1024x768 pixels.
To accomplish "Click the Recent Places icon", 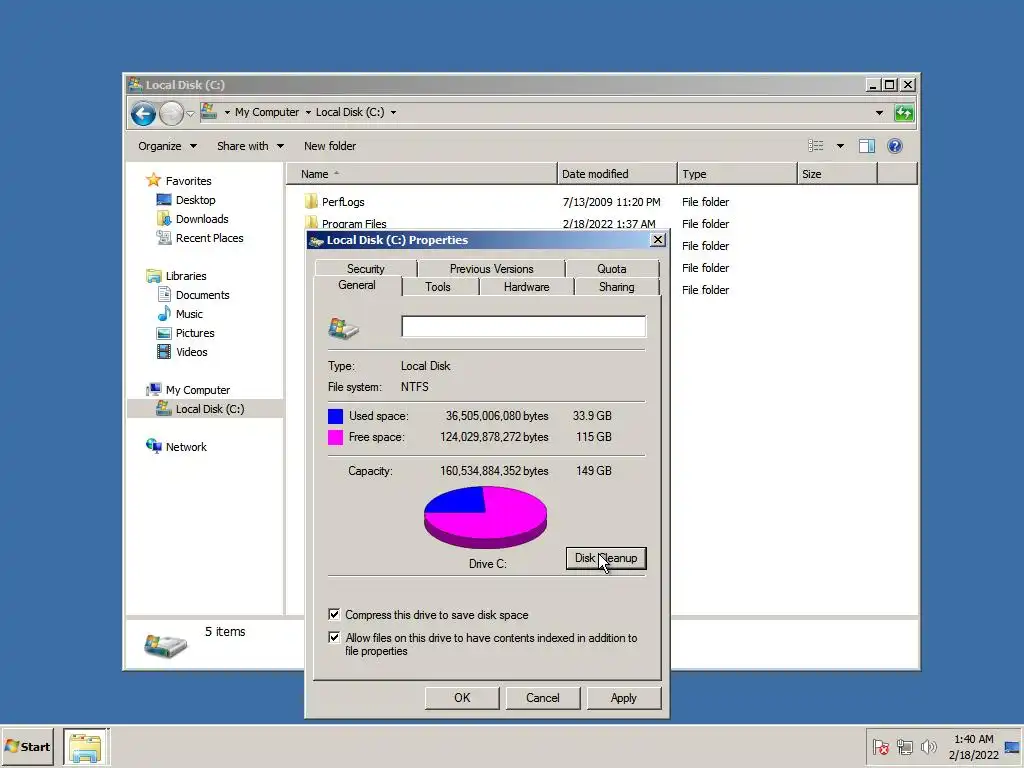I will pos(164,238).
